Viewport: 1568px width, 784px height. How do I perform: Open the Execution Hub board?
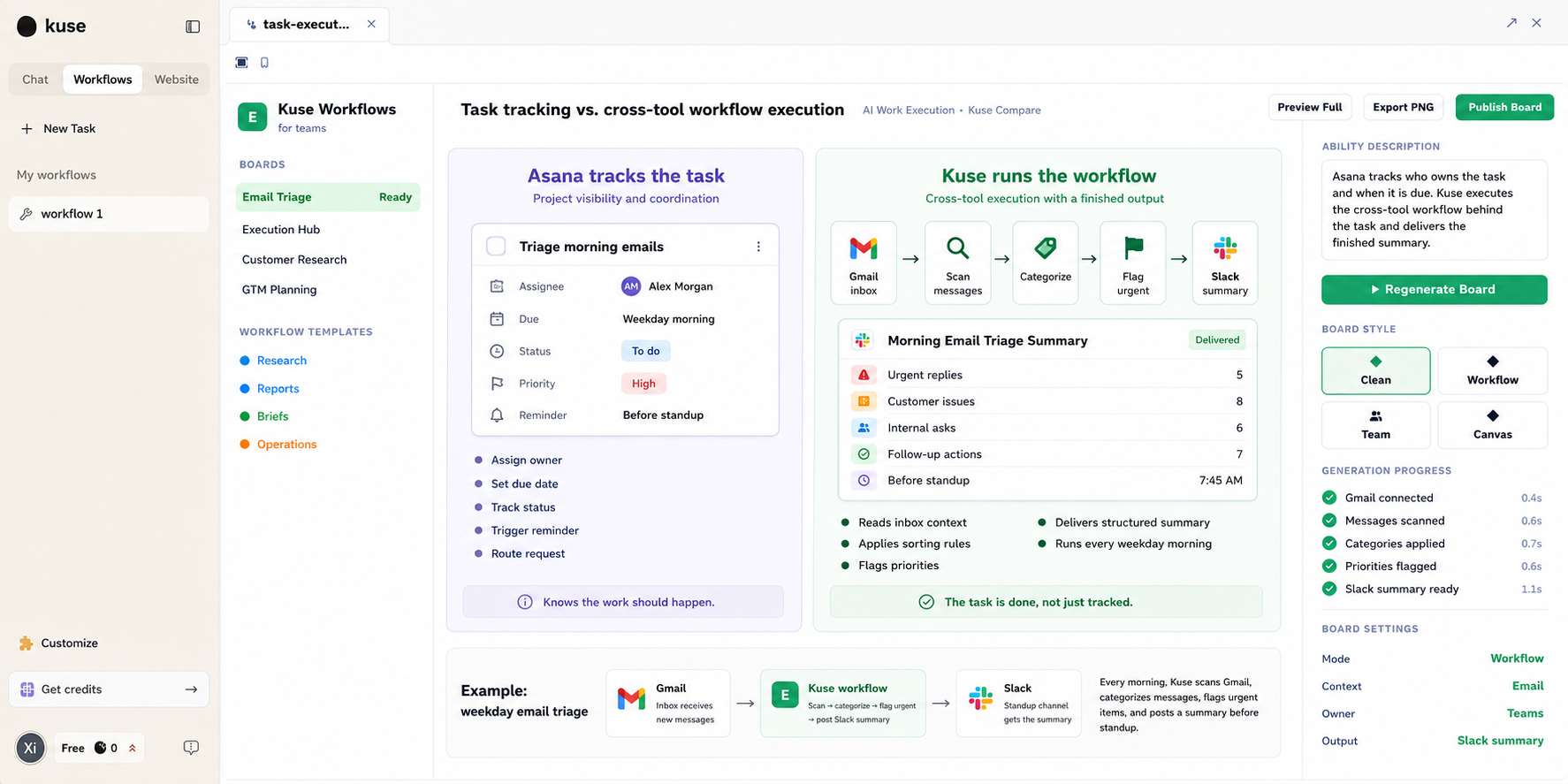[281, 230]
